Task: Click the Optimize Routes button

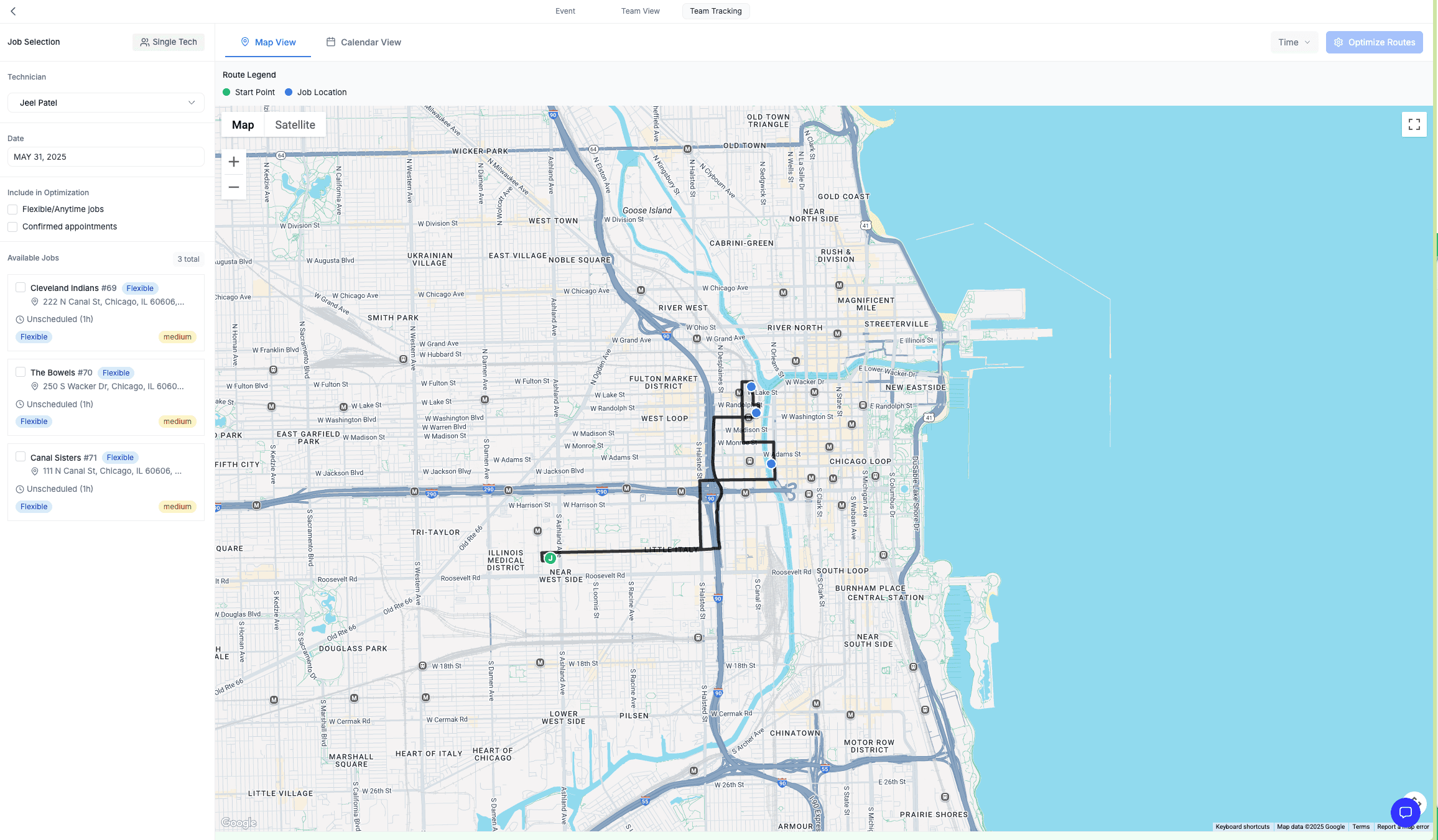Action: tap(1374, 42)
